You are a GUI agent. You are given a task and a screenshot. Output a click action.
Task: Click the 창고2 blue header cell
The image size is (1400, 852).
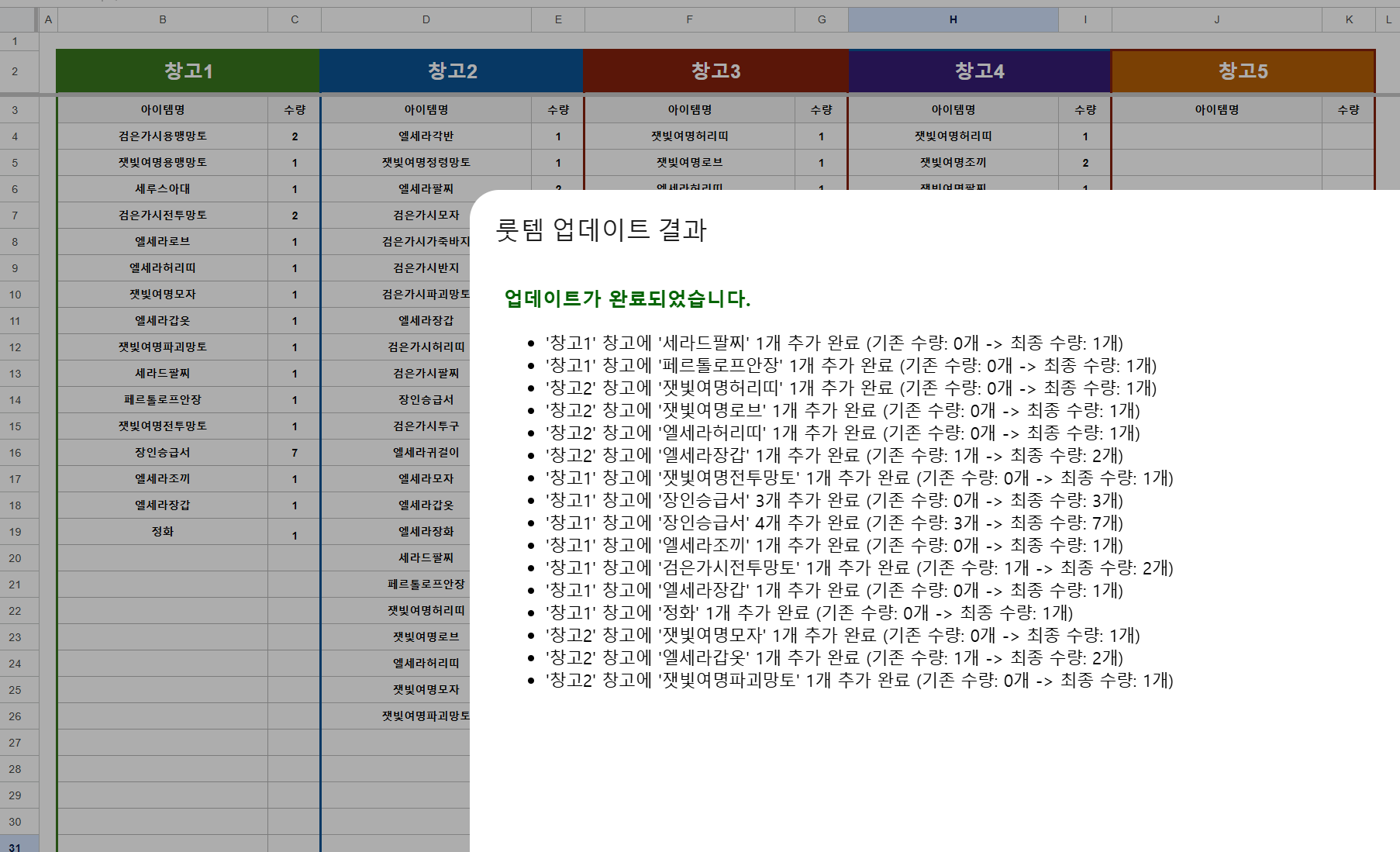click(452, 71)
